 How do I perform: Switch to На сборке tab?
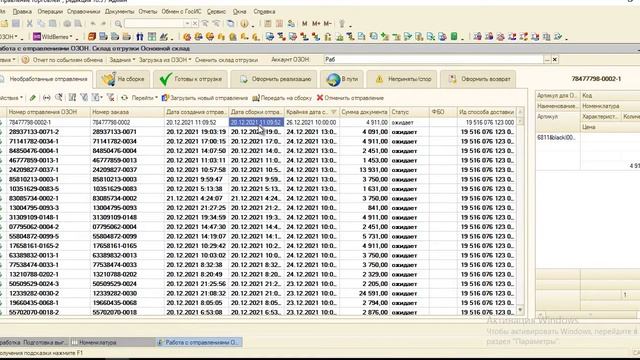[x=122, y=79]
